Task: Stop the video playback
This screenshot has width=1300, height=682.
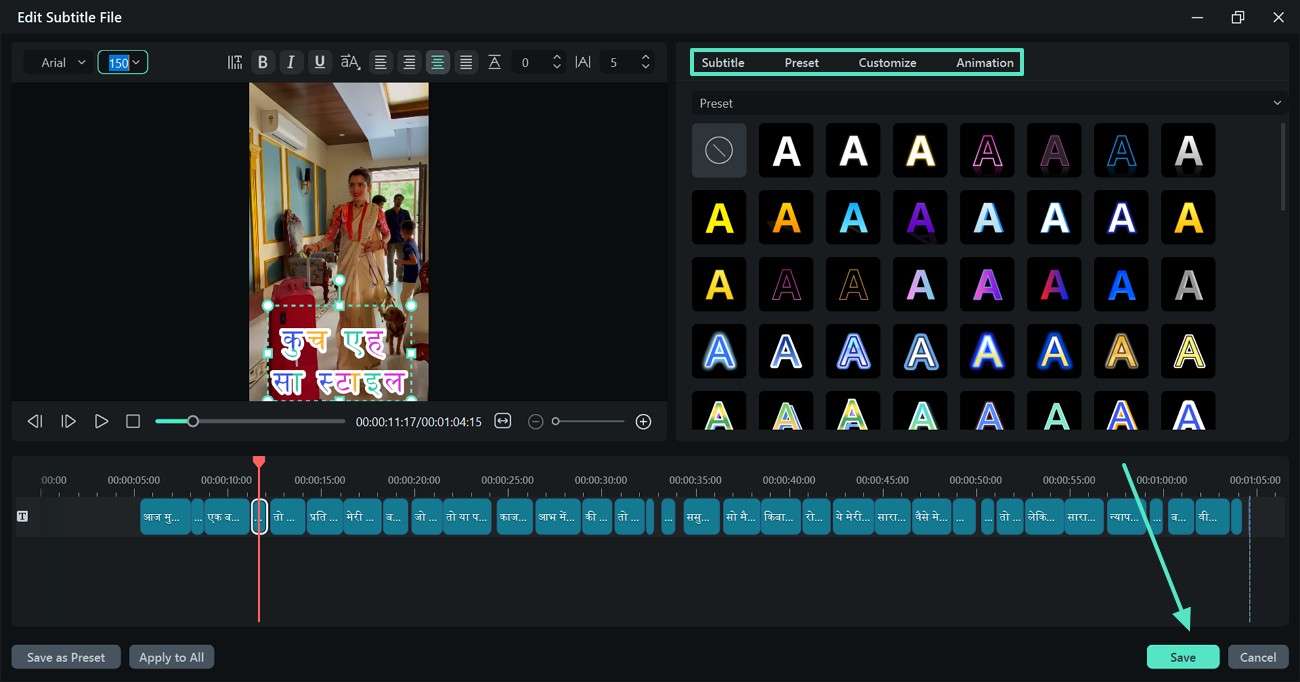Action: coord(133,421)
